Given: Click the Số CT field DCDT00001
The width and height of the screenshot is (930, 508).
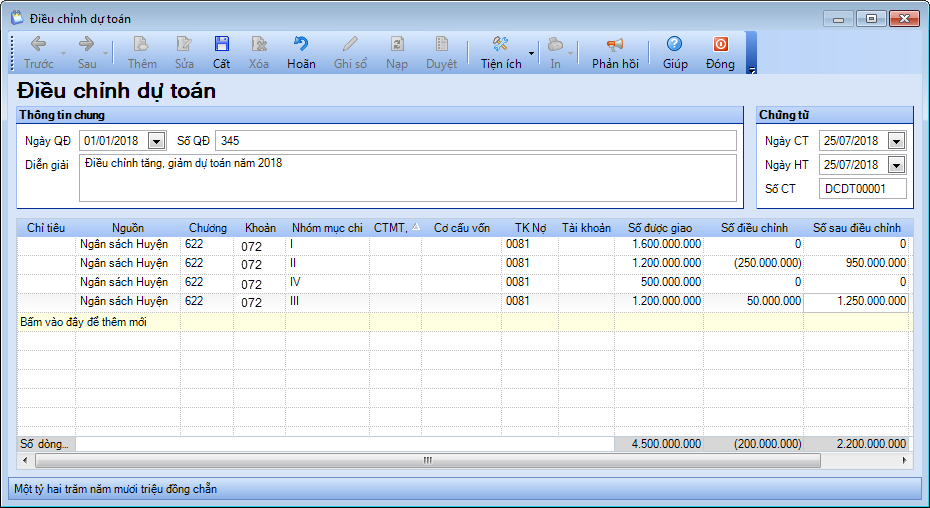Looking at the screenshot, I should [x=861, y=189].
